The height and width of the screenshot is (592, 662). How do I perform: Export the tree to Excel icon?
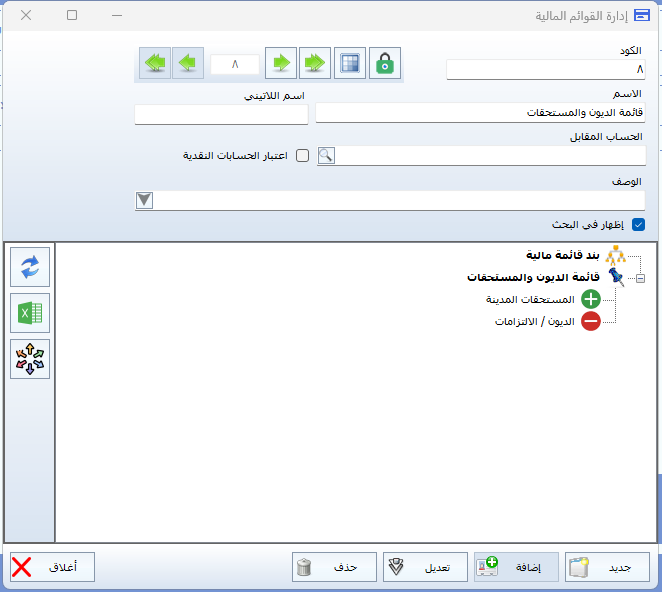[x=30, y=313]
